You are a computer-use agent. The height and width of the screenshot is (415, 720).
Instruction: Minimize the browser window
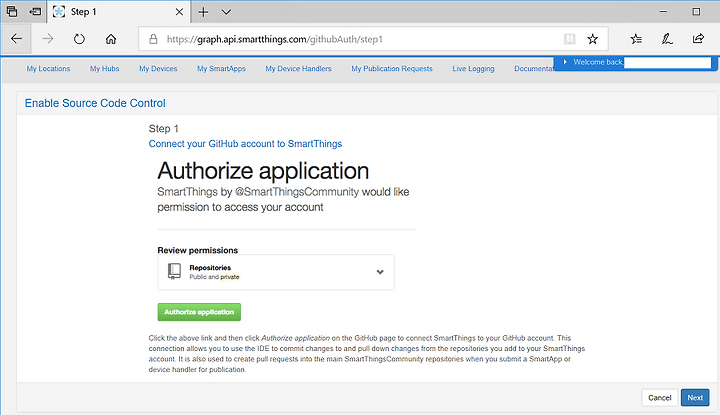tap(663, 11)
